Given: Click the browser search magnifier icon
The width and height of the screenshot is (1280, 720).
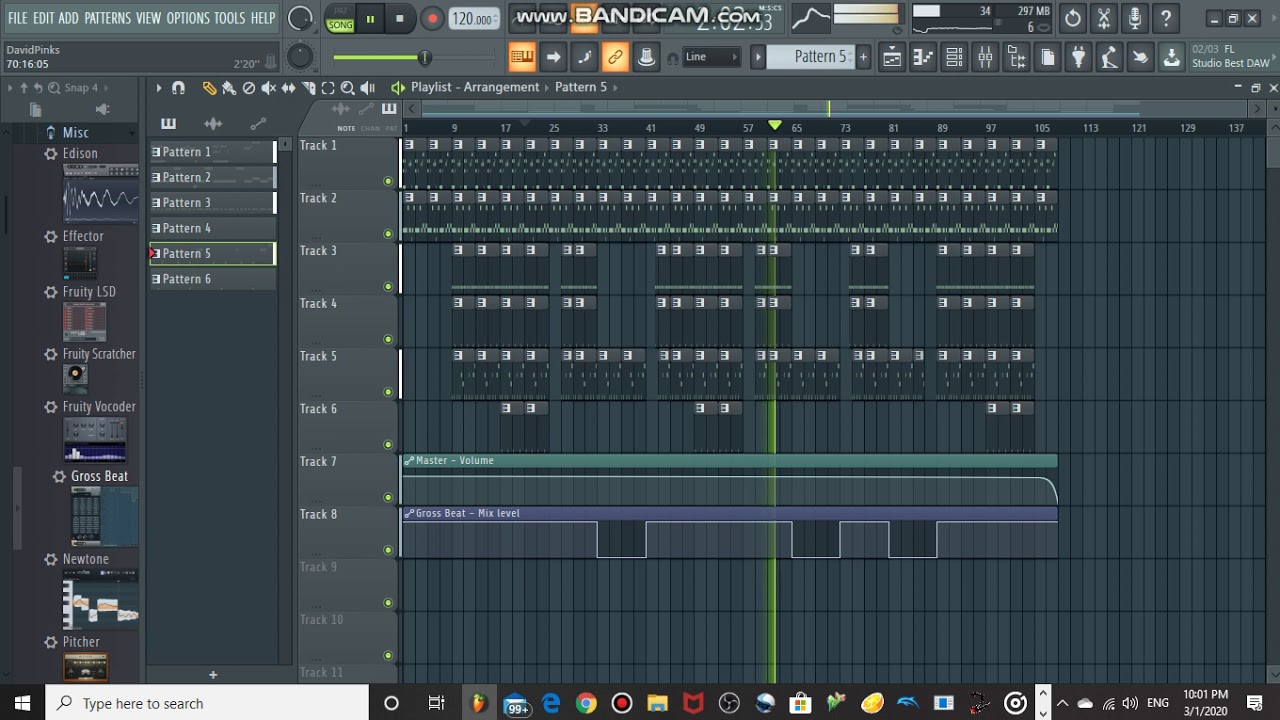Looking at the screenshot, I should click(54, 88).
